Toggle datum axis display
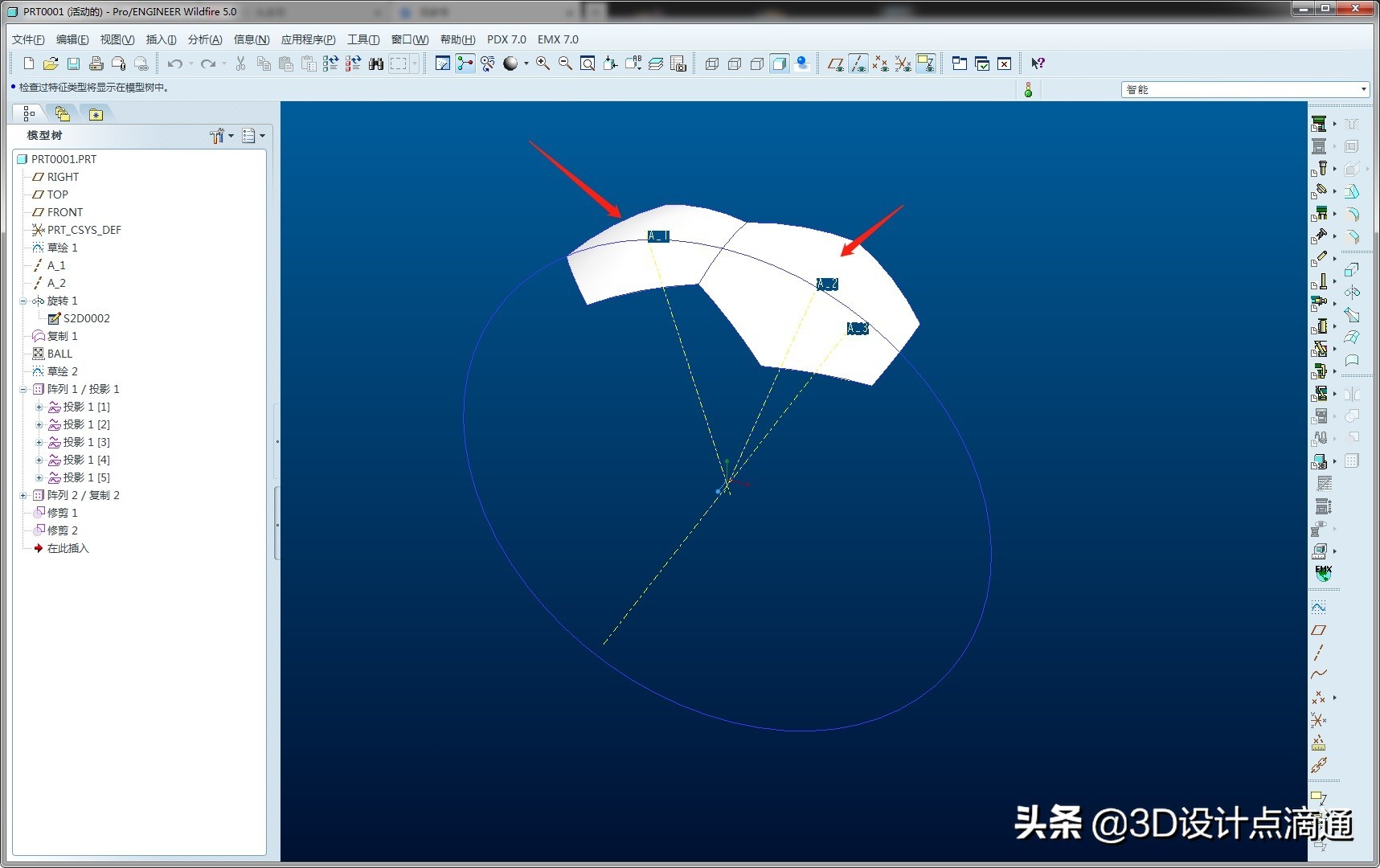 pyautogui.click(x=858, y=63)
